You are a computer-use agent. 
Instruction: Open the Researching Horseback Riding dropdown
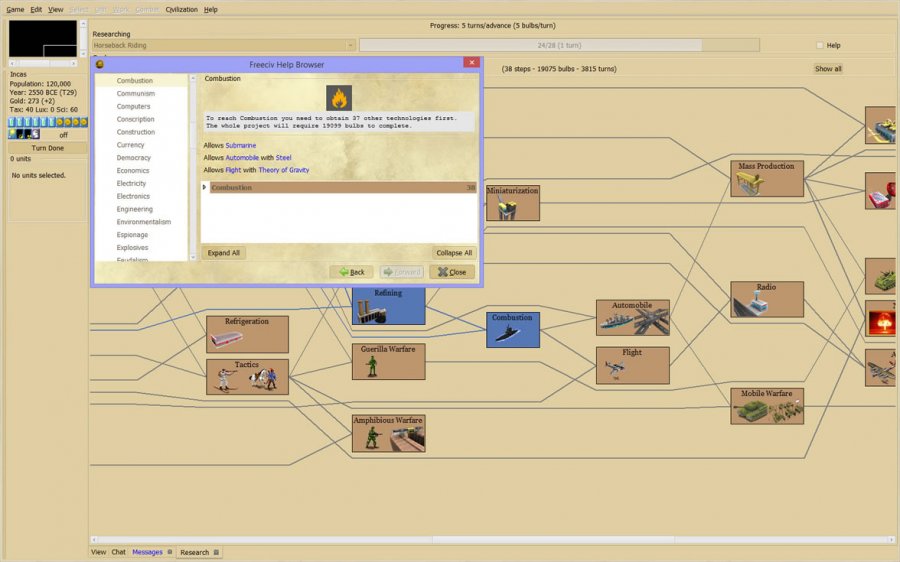(224, 45)
